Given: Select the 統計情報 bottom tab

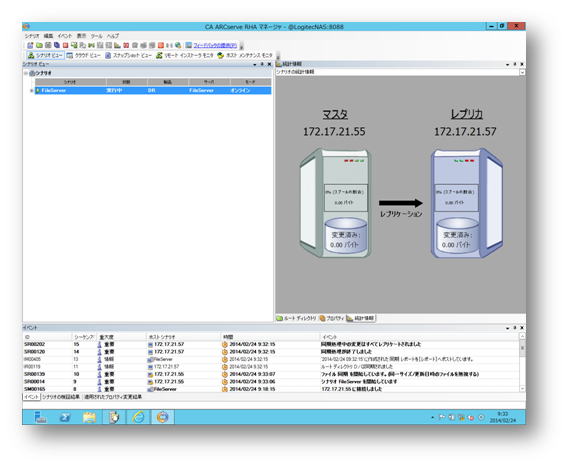Looking at the screenshot, I should 360,318.
